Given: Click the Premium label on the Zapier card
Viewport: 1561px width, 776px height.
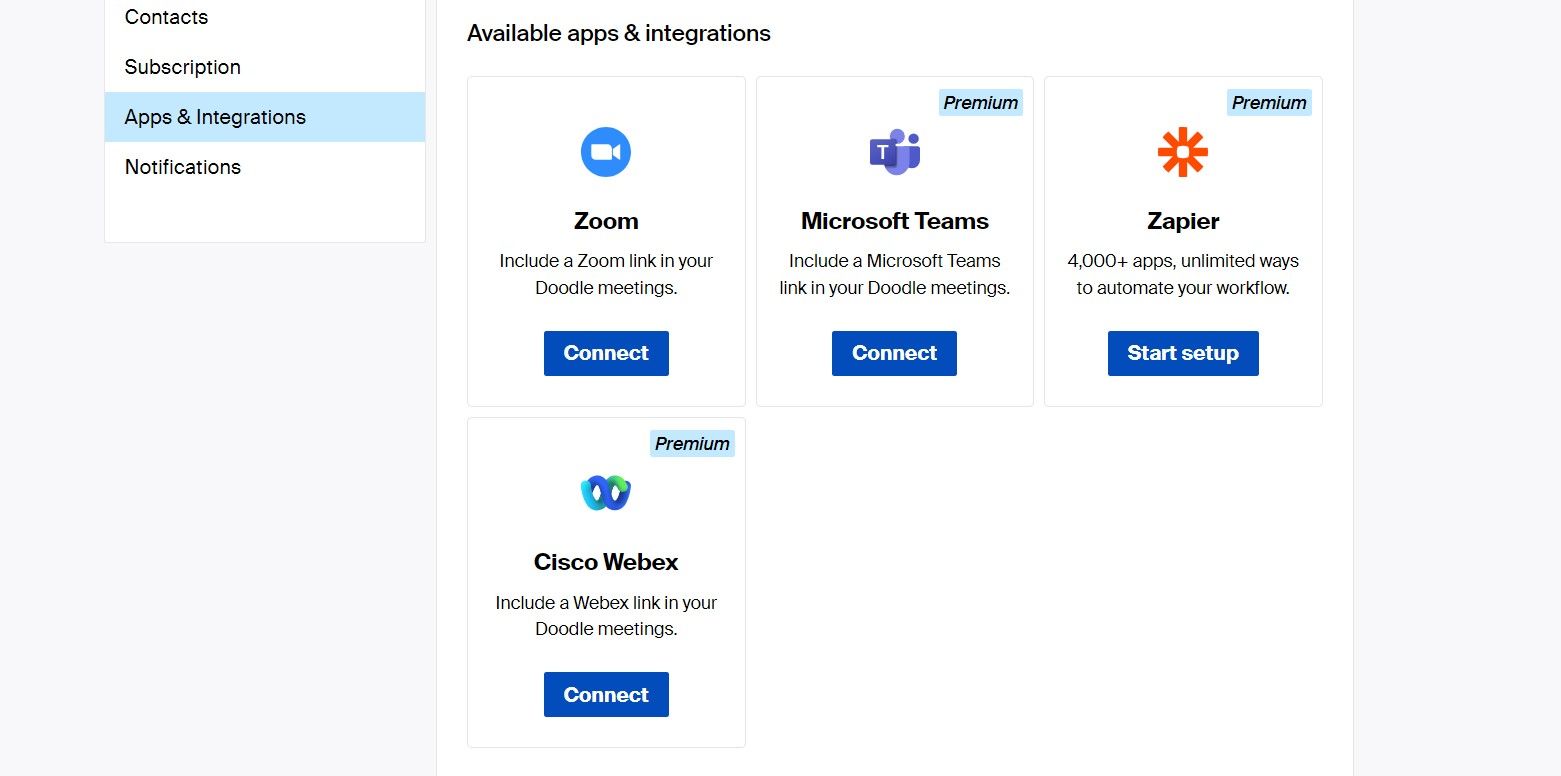Looking at the screenshot, I should 1268,102.
